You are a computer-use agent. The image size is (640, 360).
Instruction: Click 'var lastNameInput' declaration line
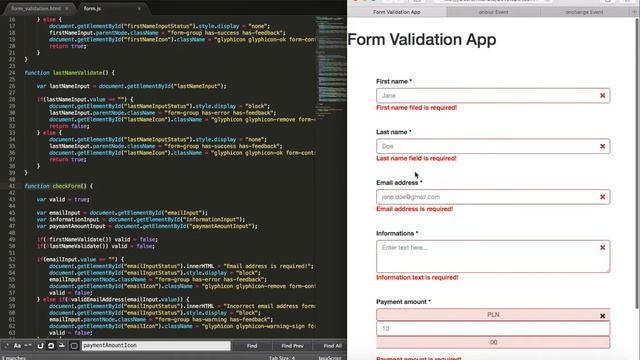tap(131, 86)
